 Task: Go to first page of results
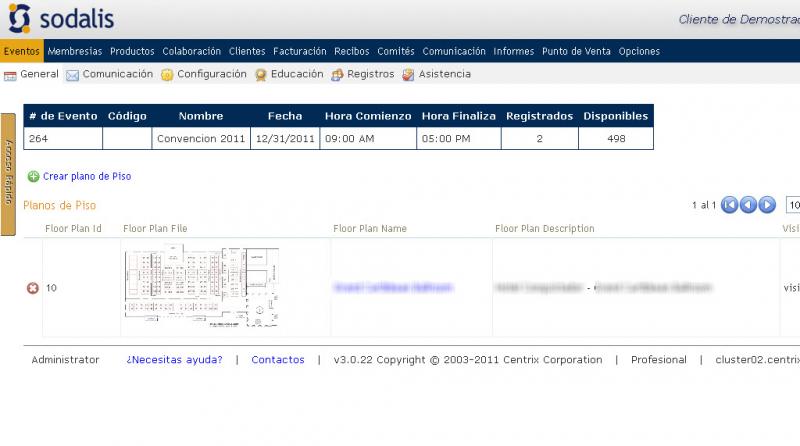point(730,205)
